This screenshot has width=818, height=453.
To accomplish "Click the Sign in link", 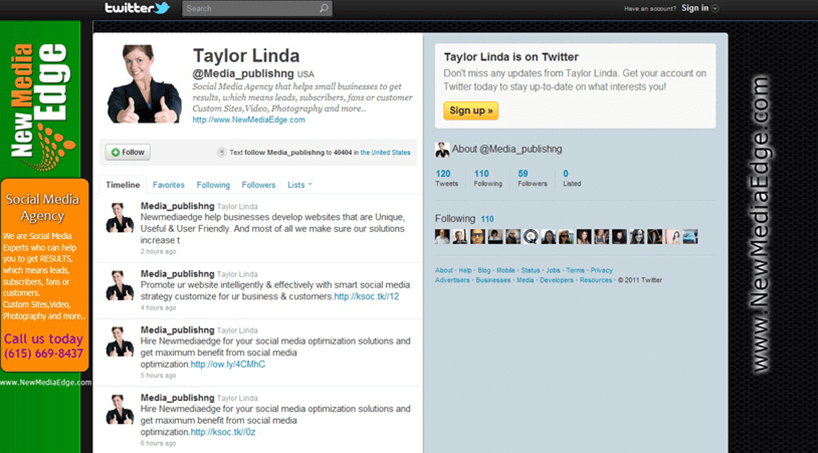I will pyautogui.click(x=695, y=8).
